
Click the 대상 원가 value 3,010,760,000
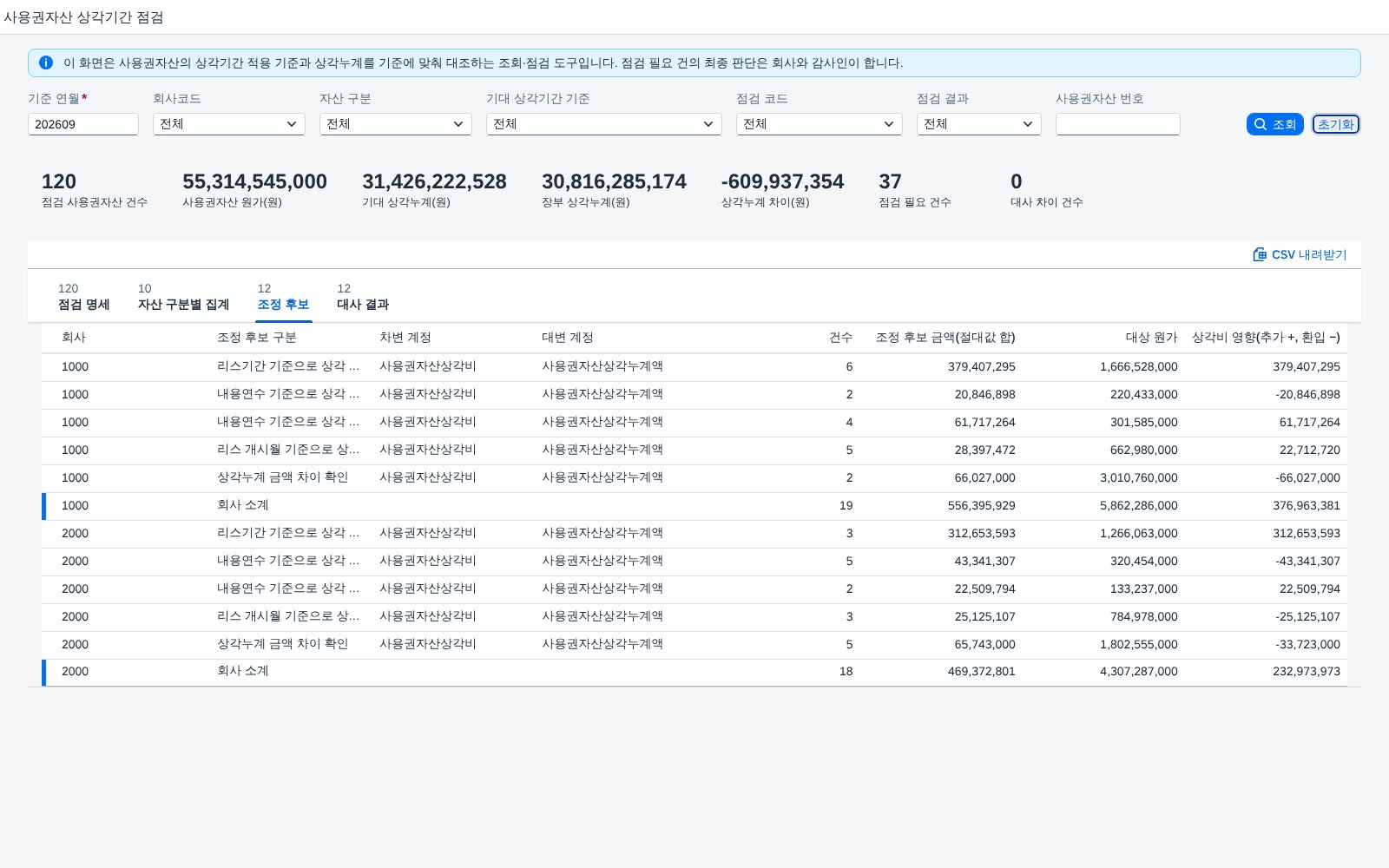[1139, 477]
